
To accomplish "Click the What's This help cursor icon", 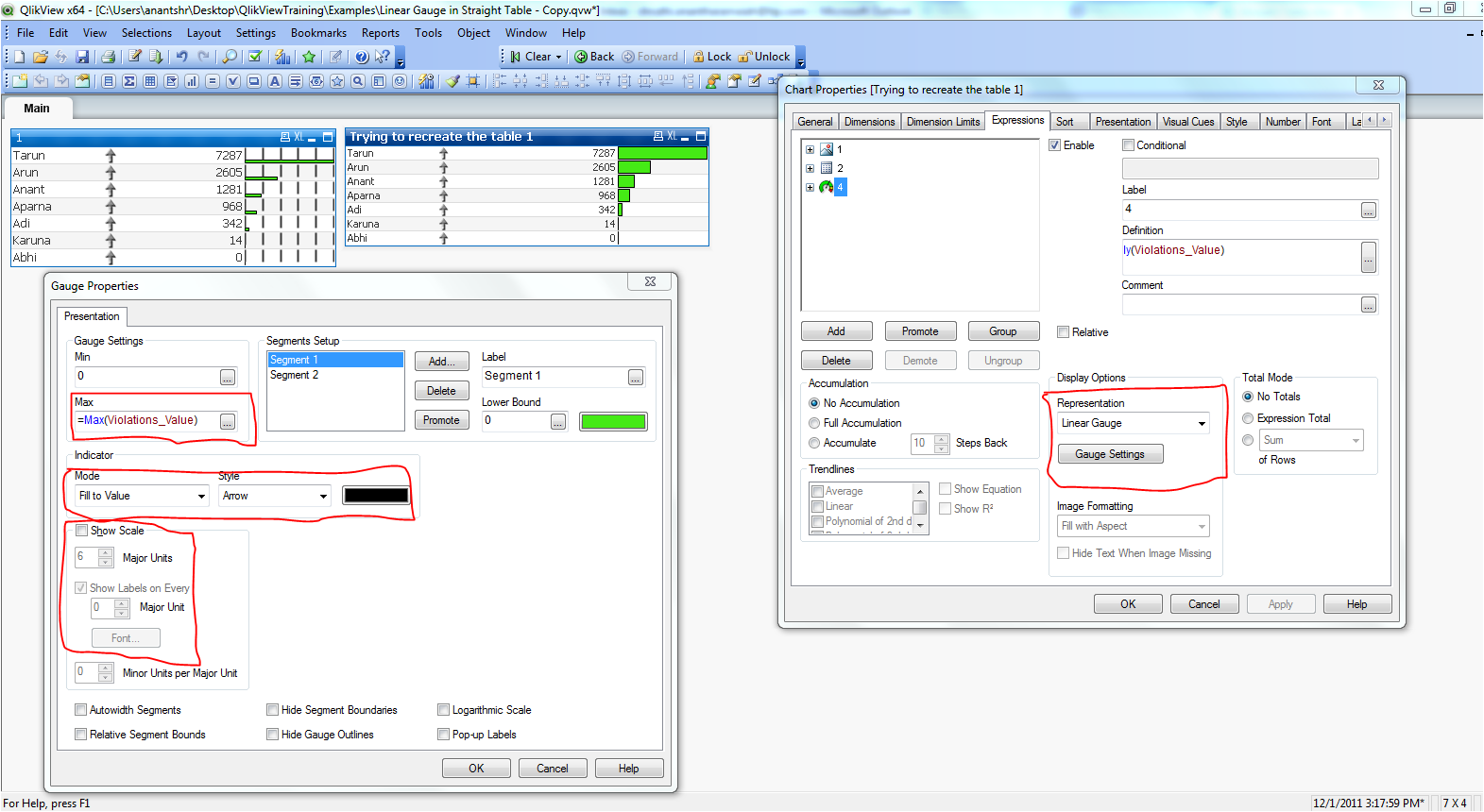I will coord(383,57).
